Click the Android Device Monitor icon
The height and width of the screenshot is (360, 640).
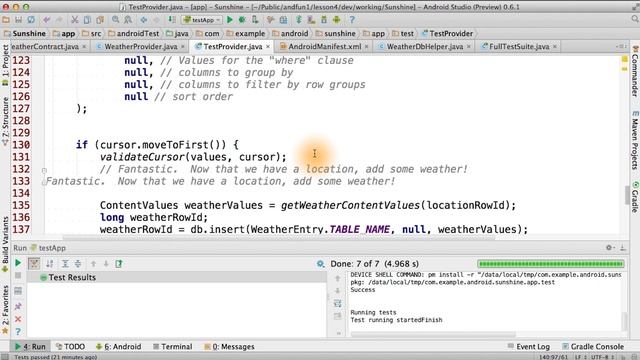337,20
